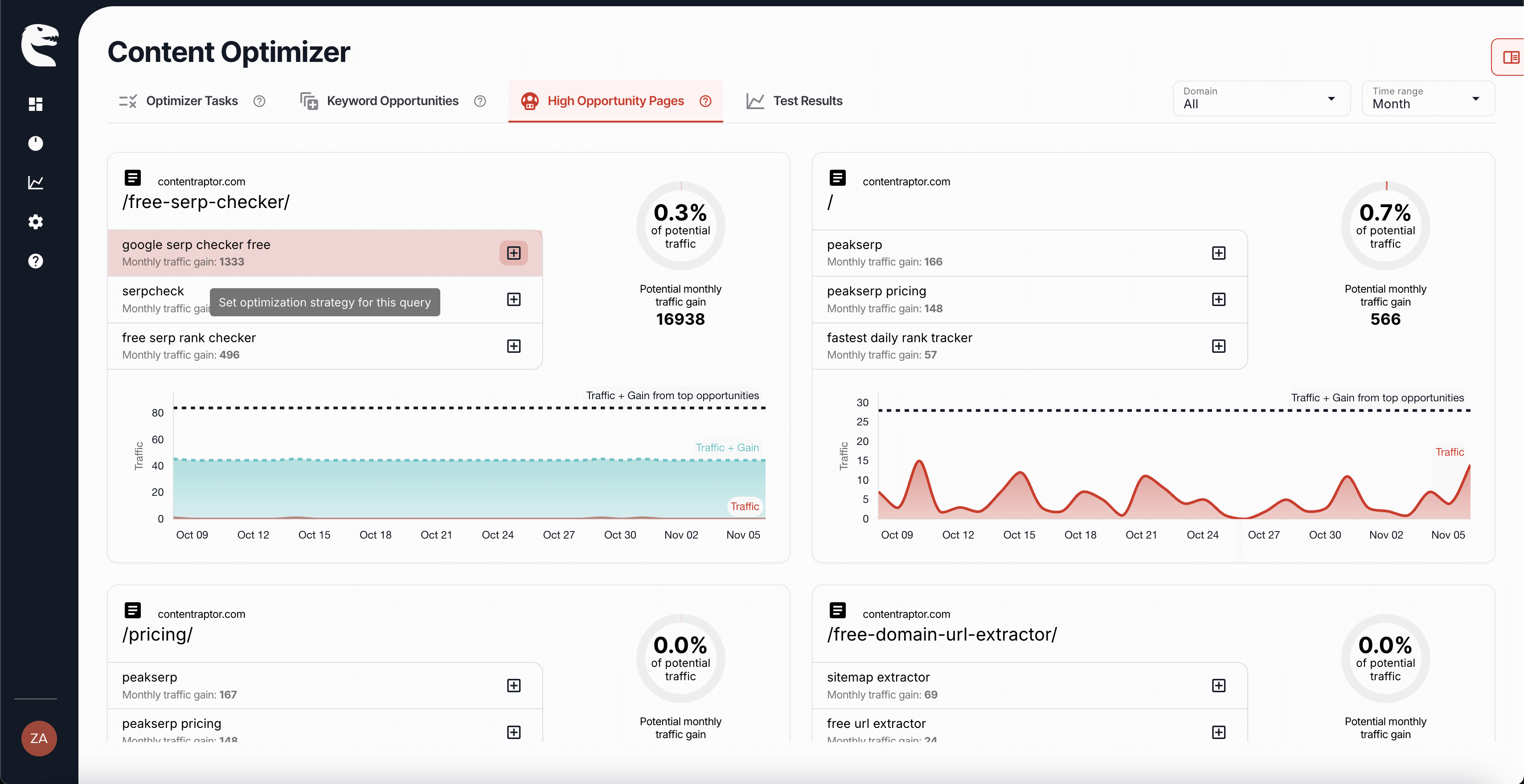
Task: Open the dashboard grid icon in the sidebar
Action: click(x=36, y=104)
